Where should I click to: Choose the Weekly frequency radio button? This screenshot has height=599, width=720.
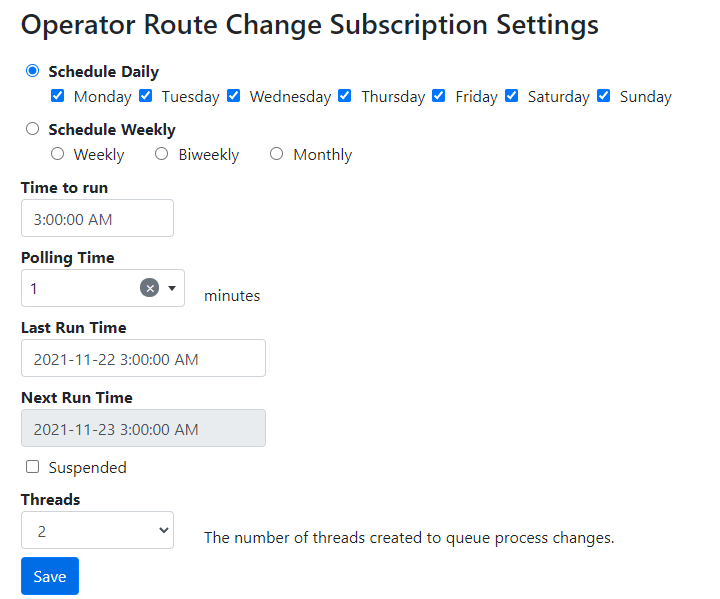tap(58, 154)
